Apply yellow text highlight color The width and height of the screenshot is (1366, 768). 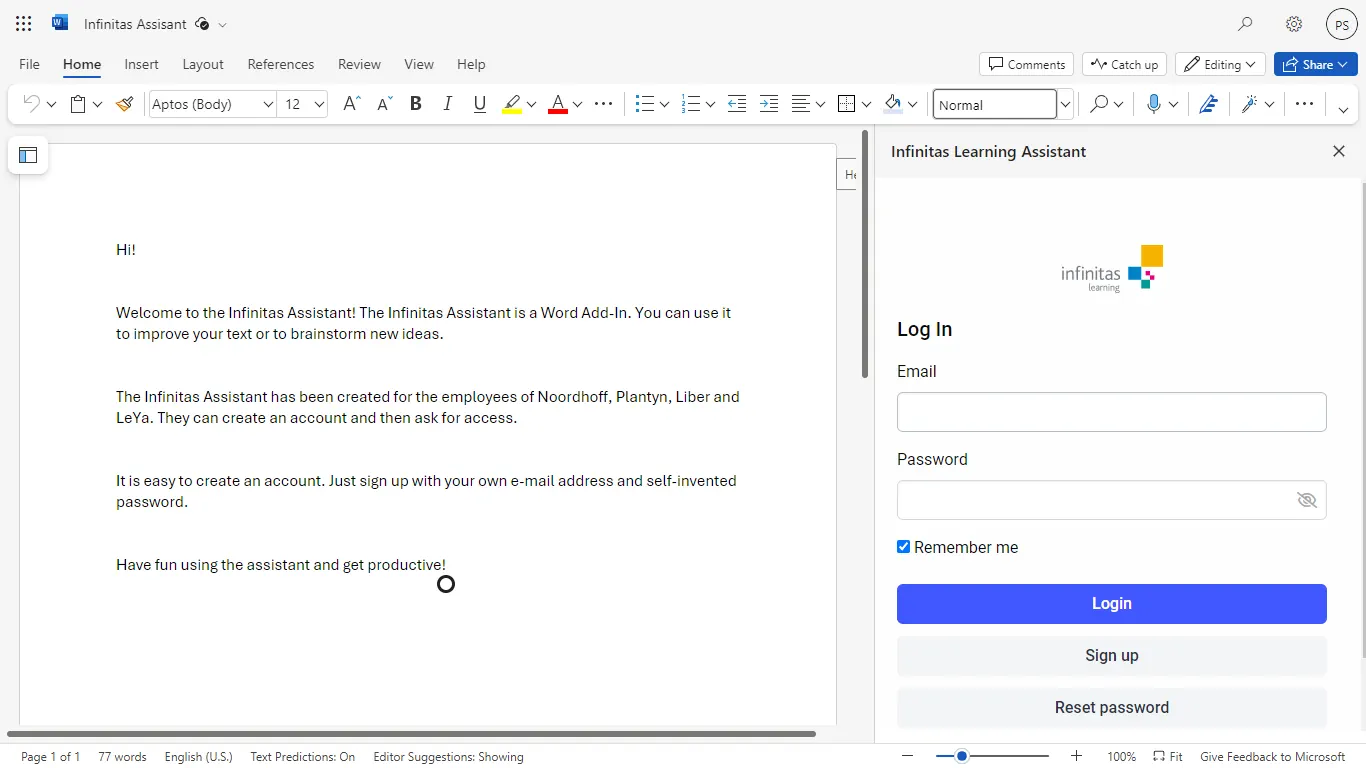(512, 103)
